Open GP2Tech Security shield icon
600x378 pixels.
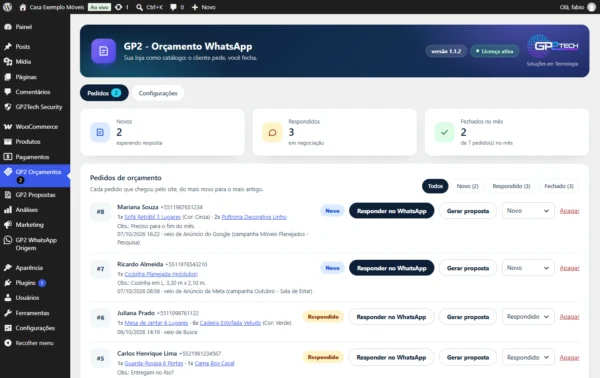[8, 107]
